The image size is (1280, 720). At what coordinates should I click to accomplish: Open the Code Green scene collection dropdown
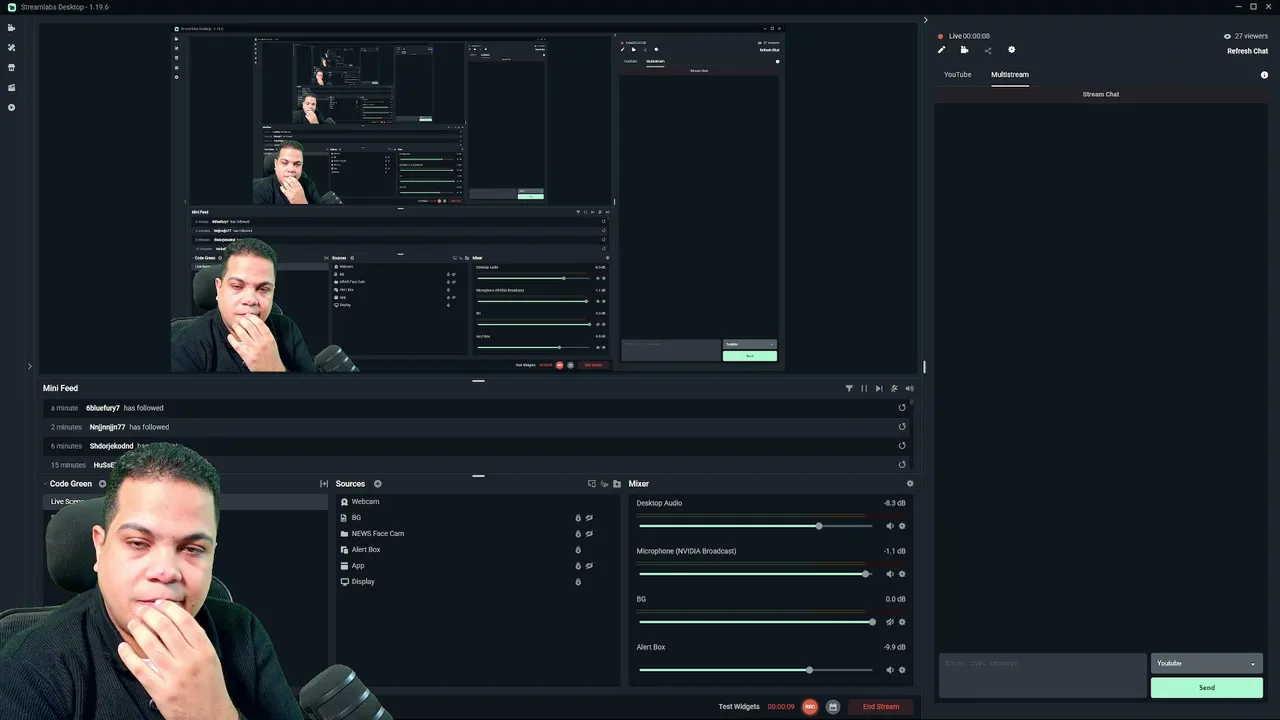coord(70,484)
